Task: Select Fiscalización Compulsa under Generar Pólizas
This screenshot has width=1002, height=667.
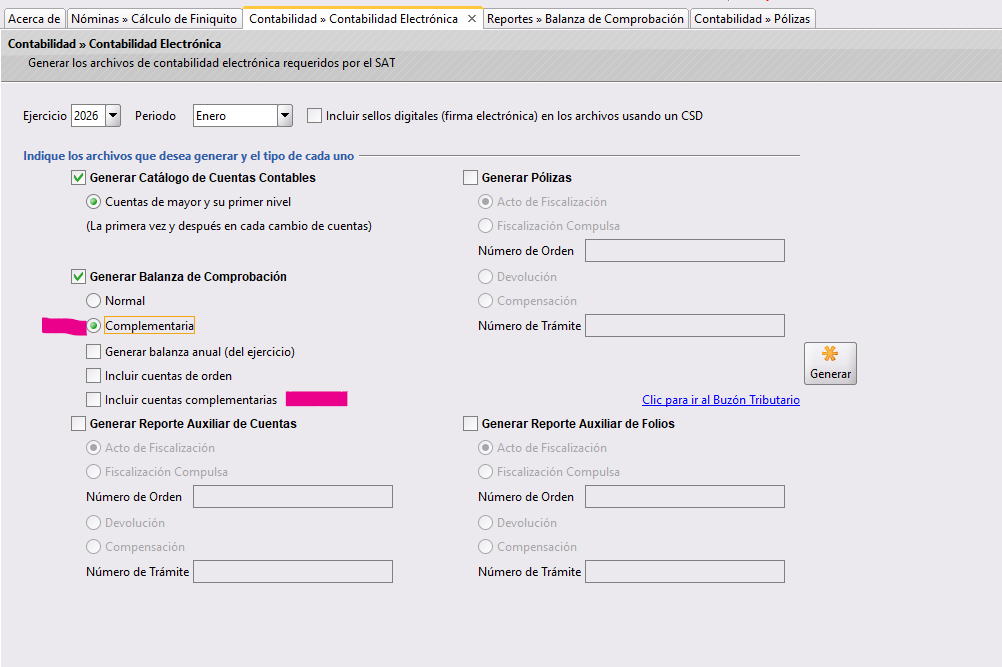Action: tap(486, 226)
